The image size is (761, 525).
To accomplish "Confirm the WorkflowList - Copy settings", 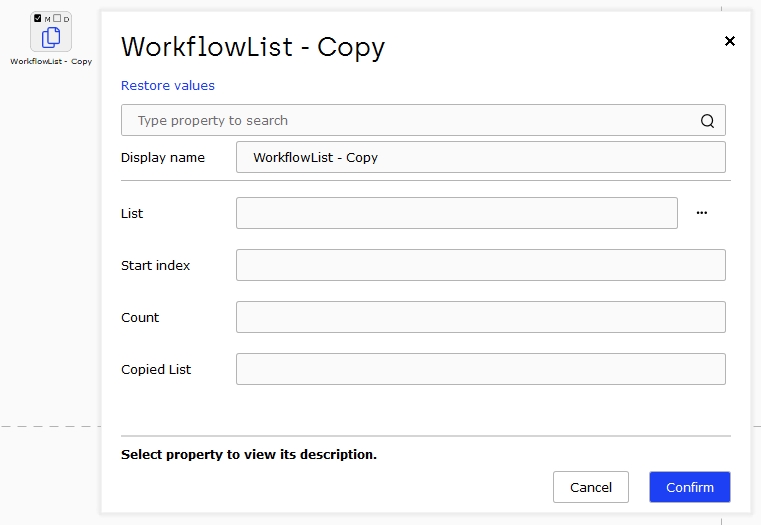I will pyautogui.click(x=690, y=487).
